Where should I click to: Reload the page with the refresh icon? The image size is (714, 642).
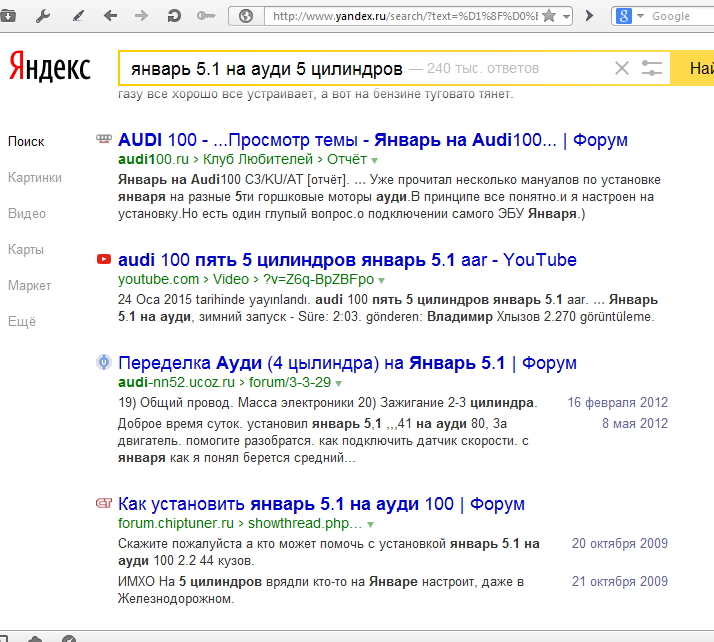point(173,16)
